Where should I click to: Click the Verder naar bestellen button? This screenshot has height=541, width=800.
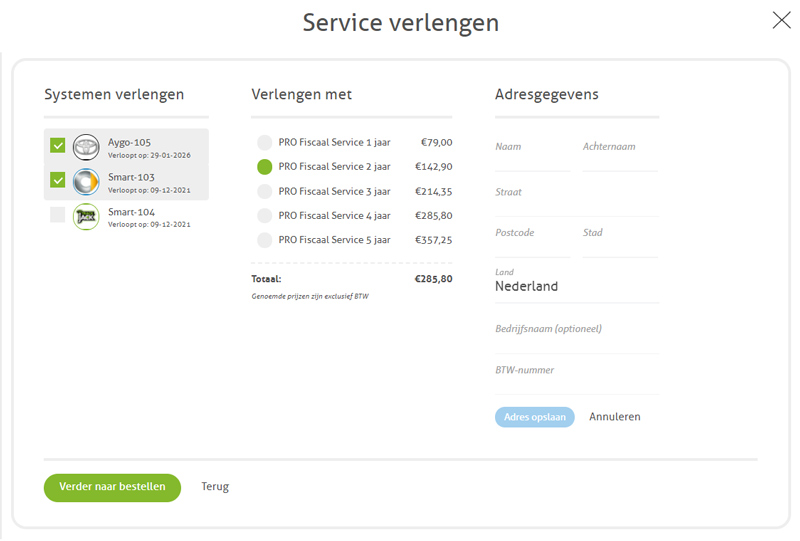coord(112,487)
